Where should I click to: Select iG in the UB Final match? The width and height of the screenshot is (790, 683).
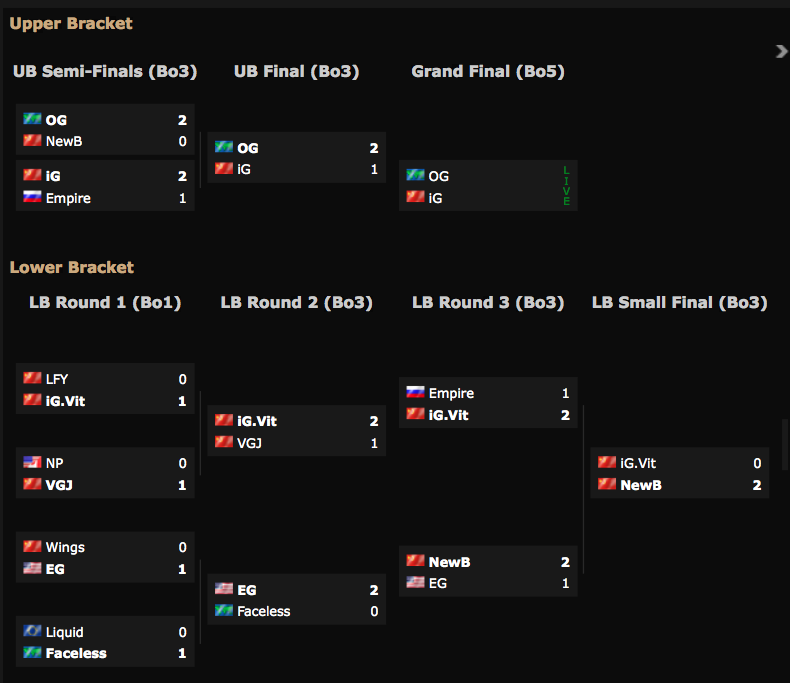point(244,169)
